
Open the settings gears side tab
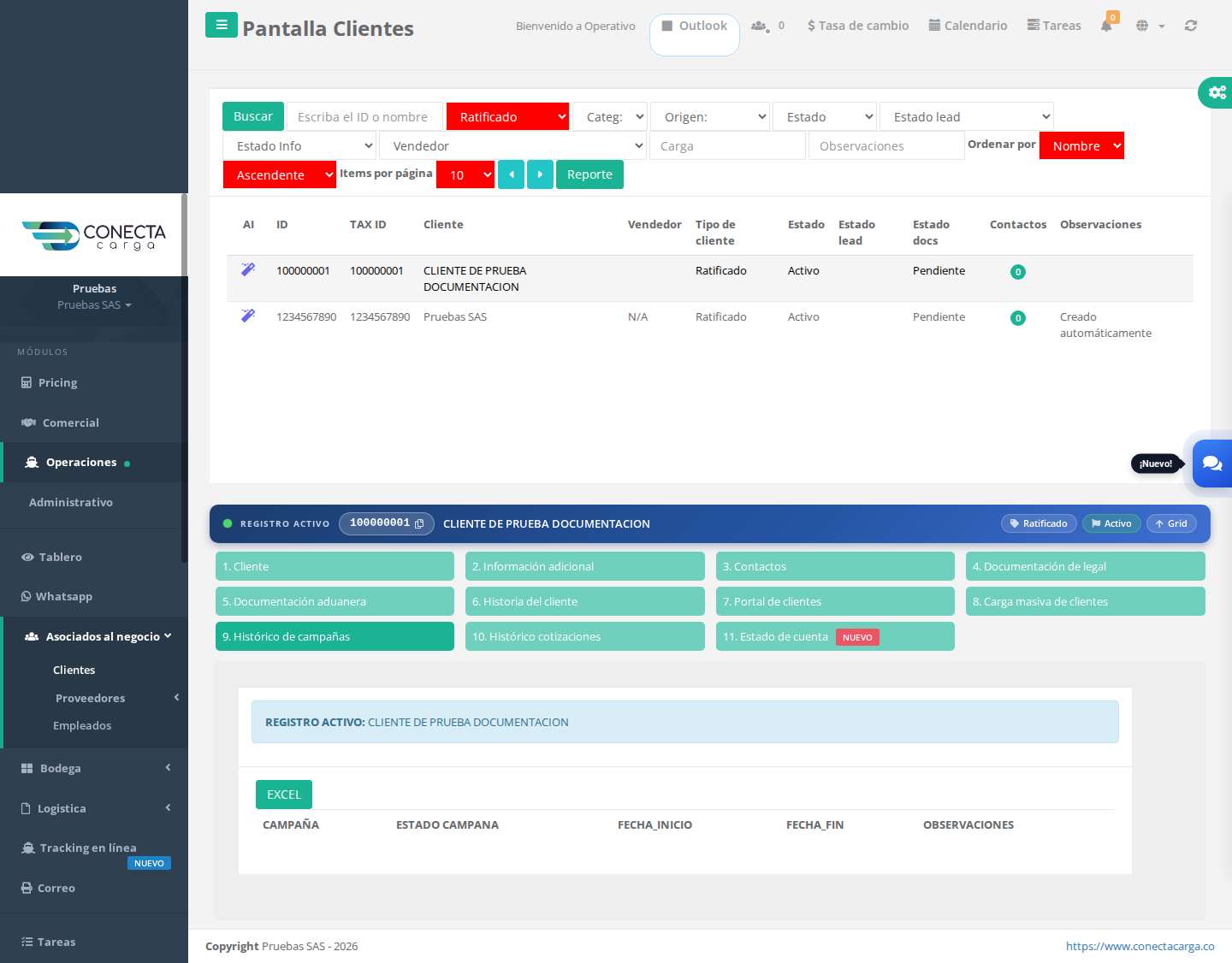[x=1216, y=92]
